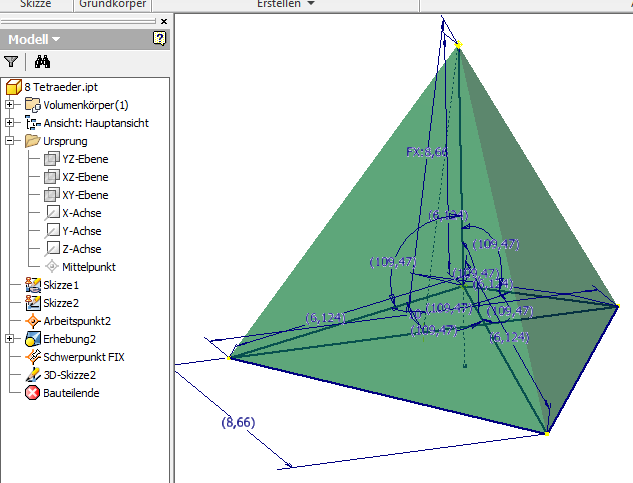Select the Y-Achse axis icon
633x483 pixels.
click(52, 231)
